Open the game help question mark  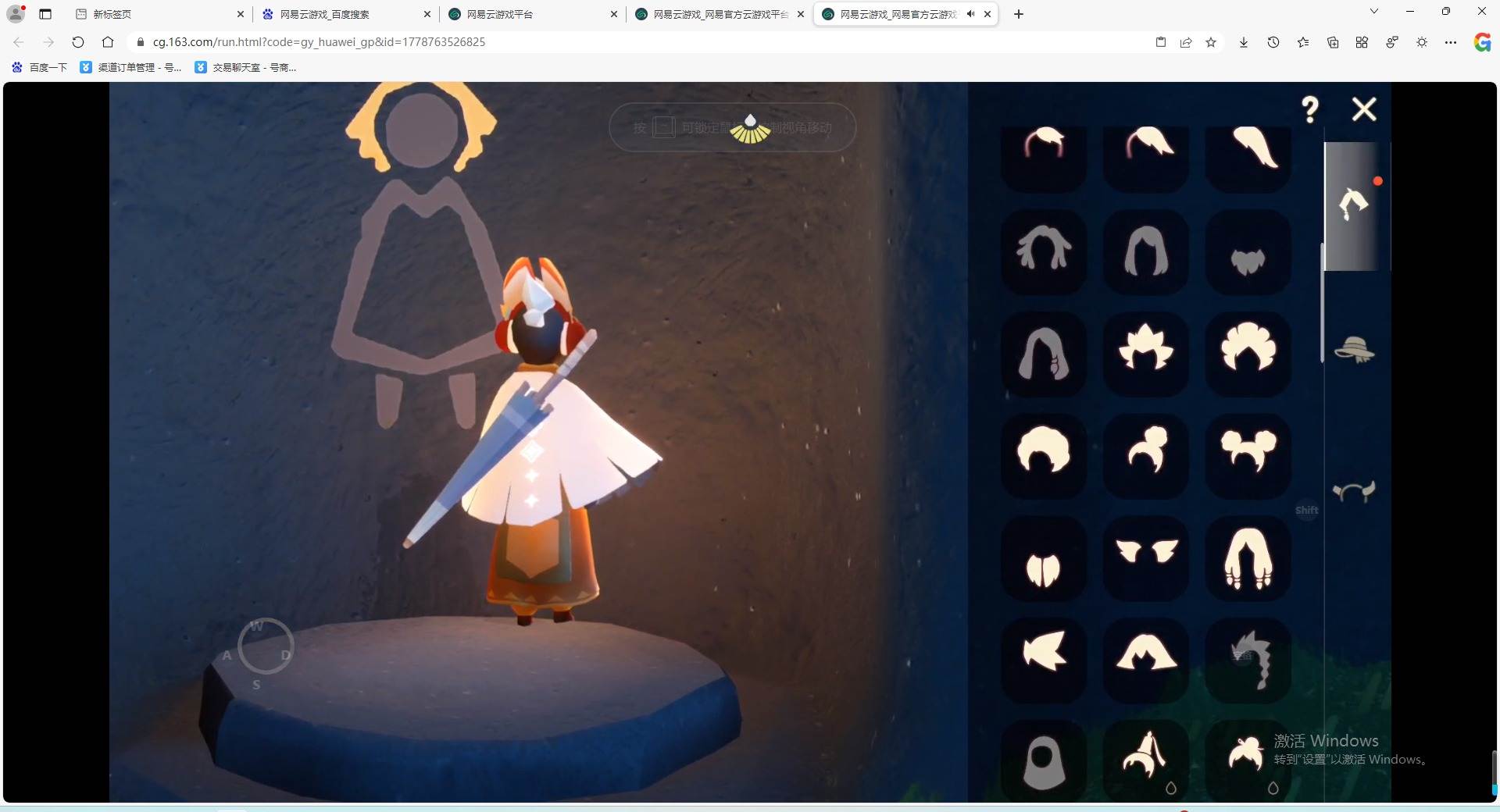1310,109
